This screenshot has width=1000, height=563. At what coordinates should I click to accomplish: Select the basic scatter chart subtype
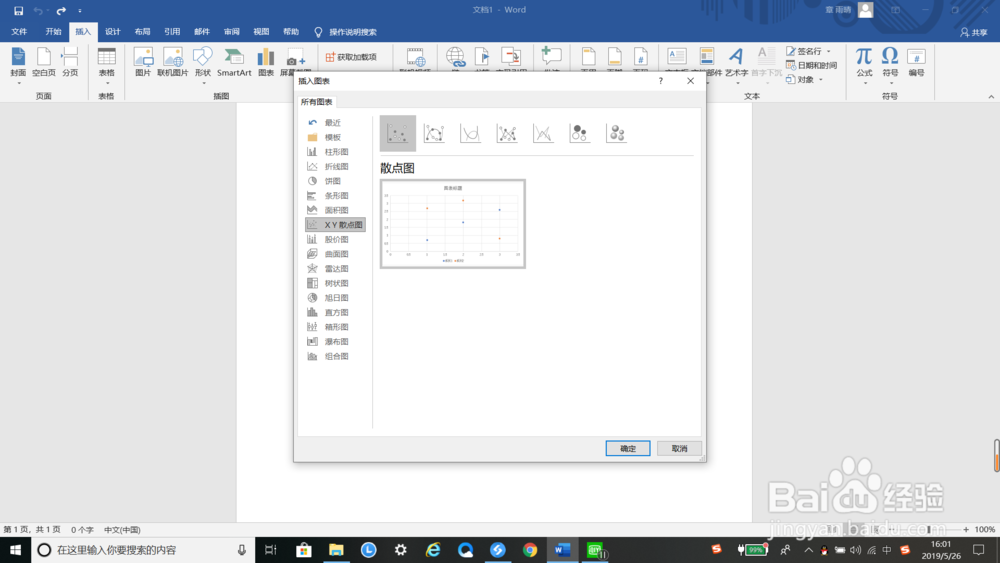tap(397, 133)
